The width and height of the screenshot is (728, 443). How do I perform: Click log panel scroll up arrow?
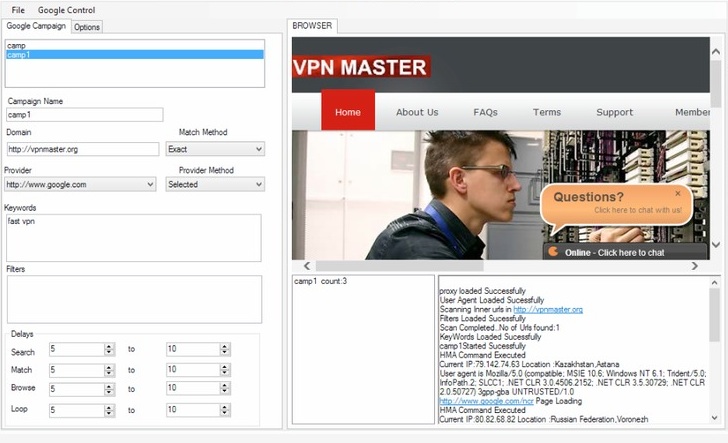pyautogui.click(x=715, y=282)
